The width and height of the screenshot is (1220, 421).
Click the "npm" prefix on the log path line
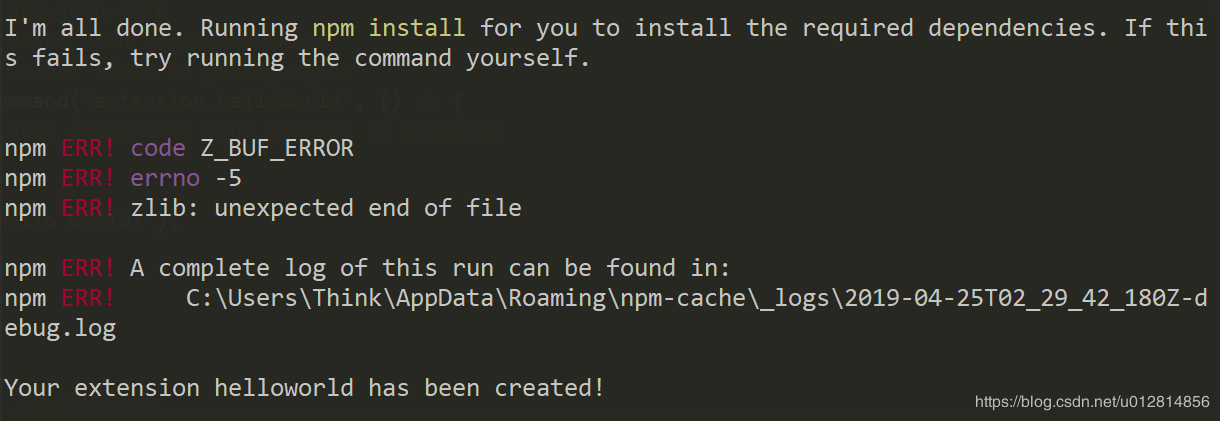click(25, 298)
